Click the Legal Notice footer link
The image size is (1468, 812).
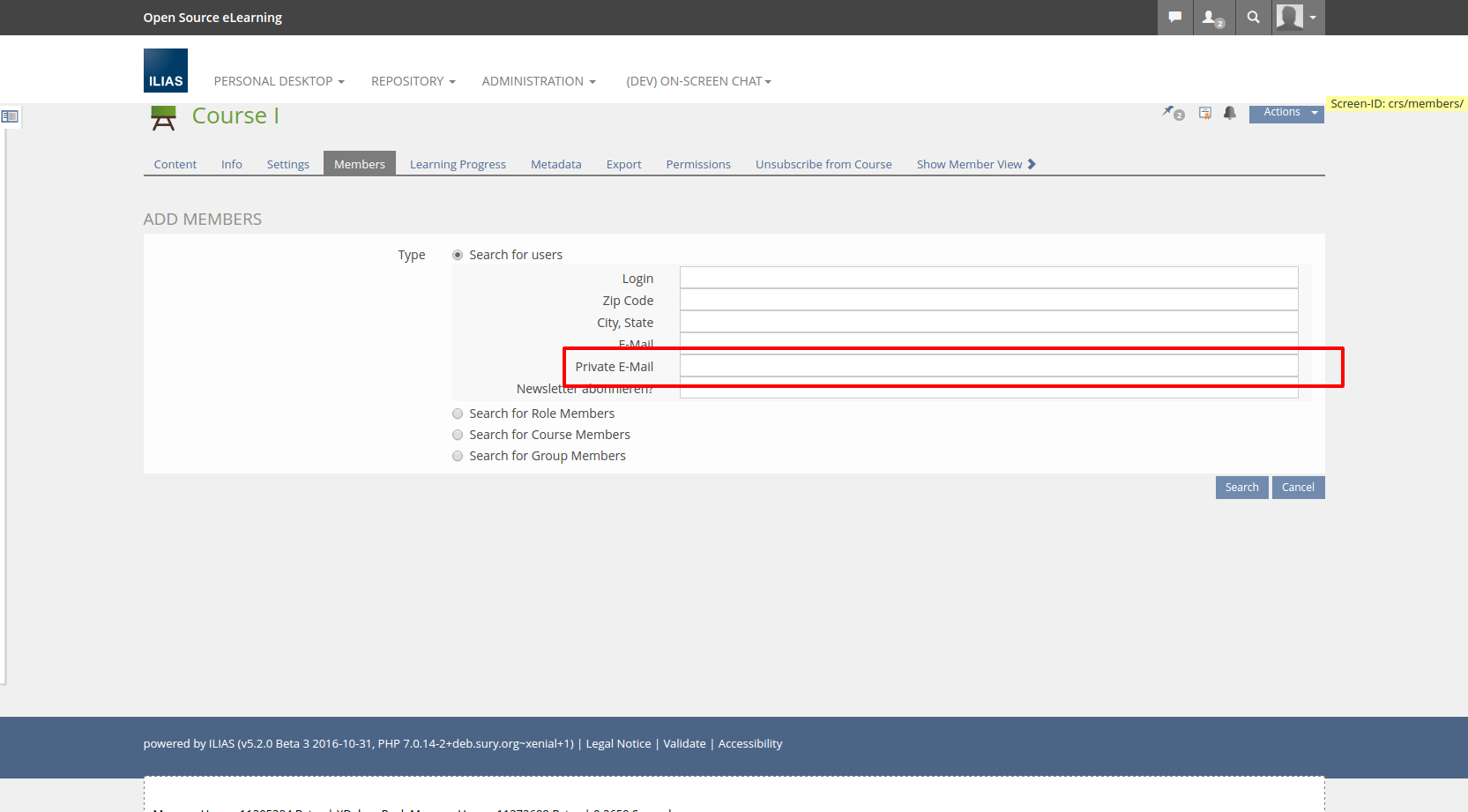[618, 744]
